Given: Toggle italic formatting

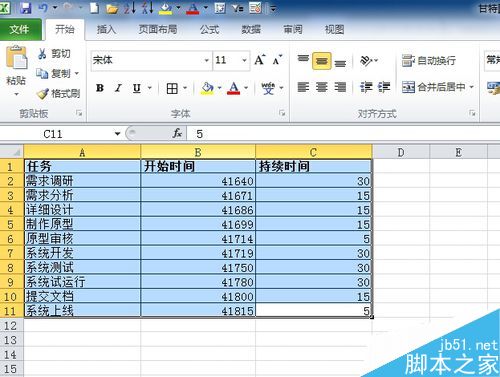Looking at the screenshot, I should (118, 88).
